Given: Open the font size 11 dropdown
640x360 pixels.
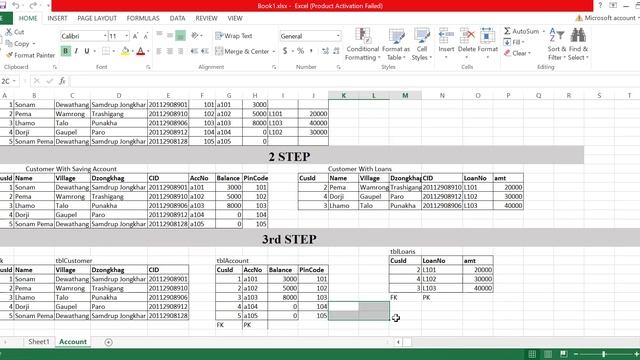Looking at the screenshot, I should [127, 36].
